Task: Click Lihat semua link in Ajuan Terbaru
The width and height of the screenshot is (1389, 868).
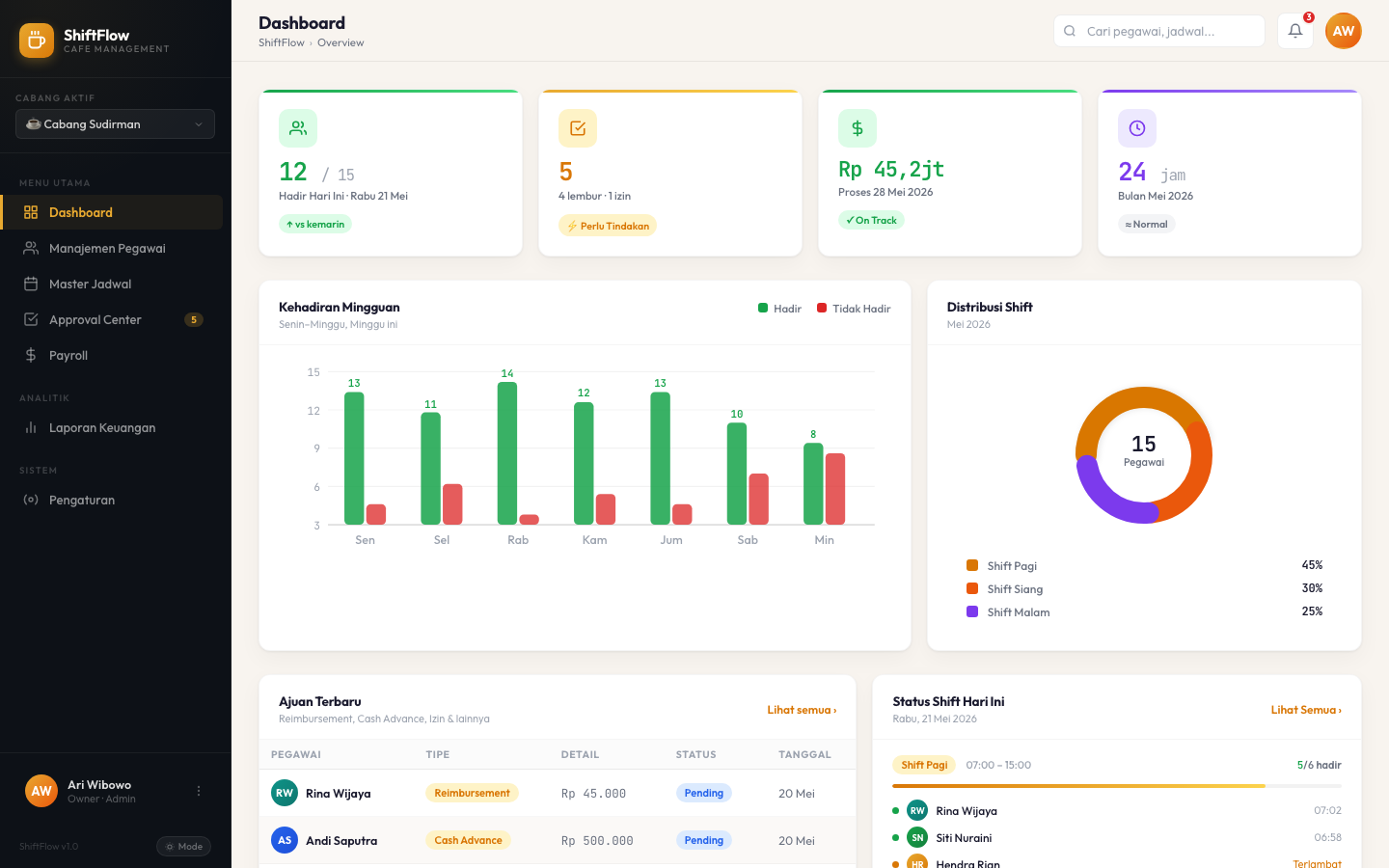Action: (x=802, y=710)
